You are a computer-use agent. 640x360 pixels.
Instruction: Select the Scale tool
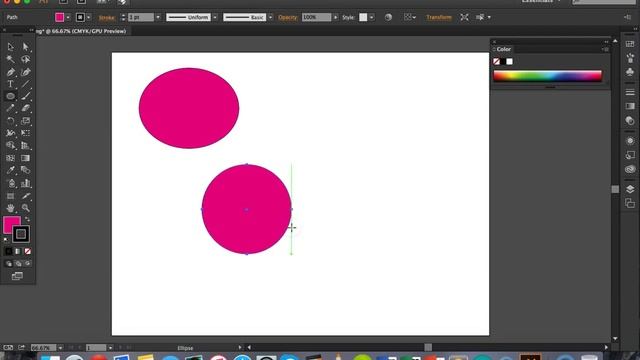25,121
